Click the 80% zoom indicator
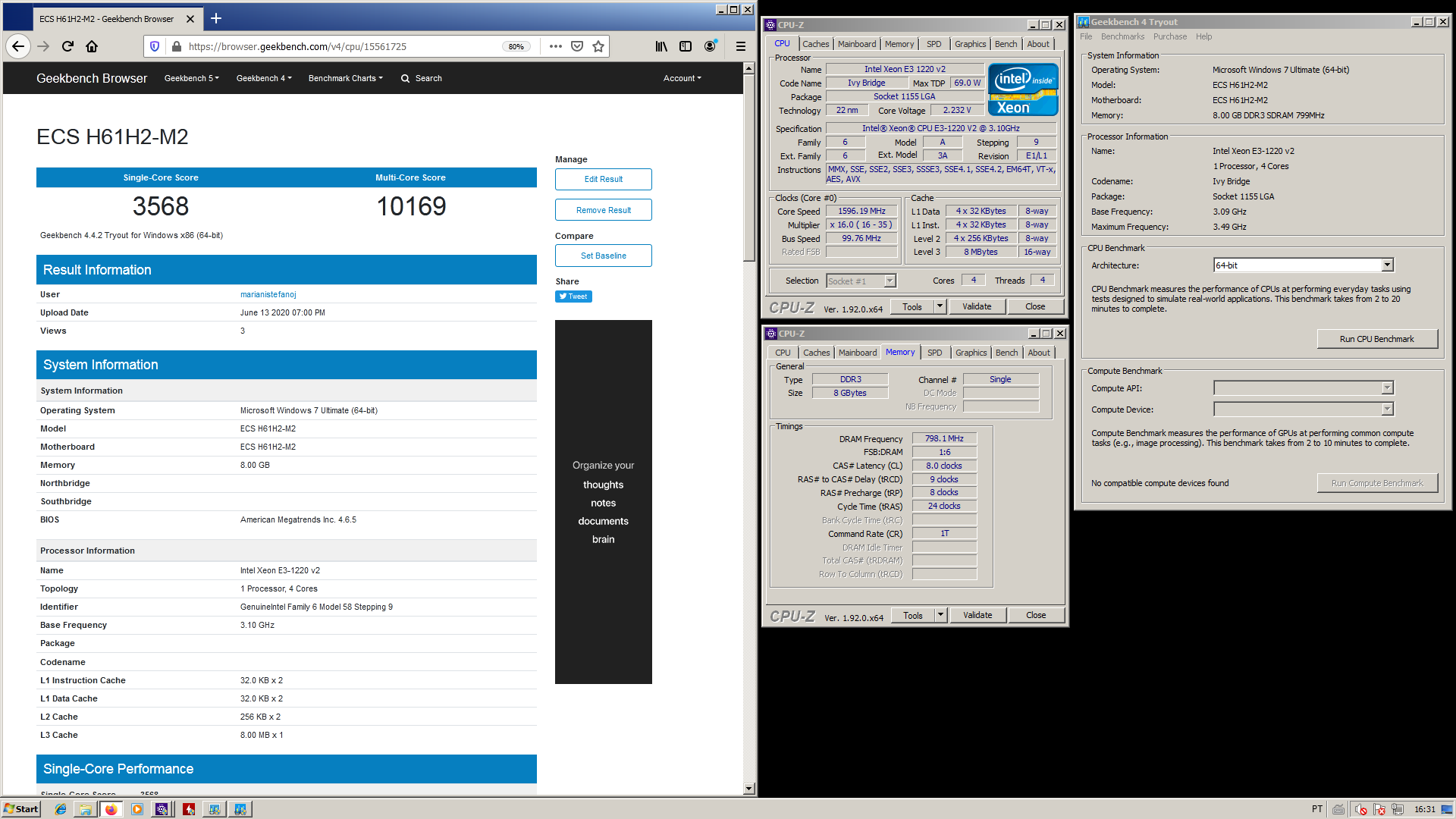 coord(516,46)
